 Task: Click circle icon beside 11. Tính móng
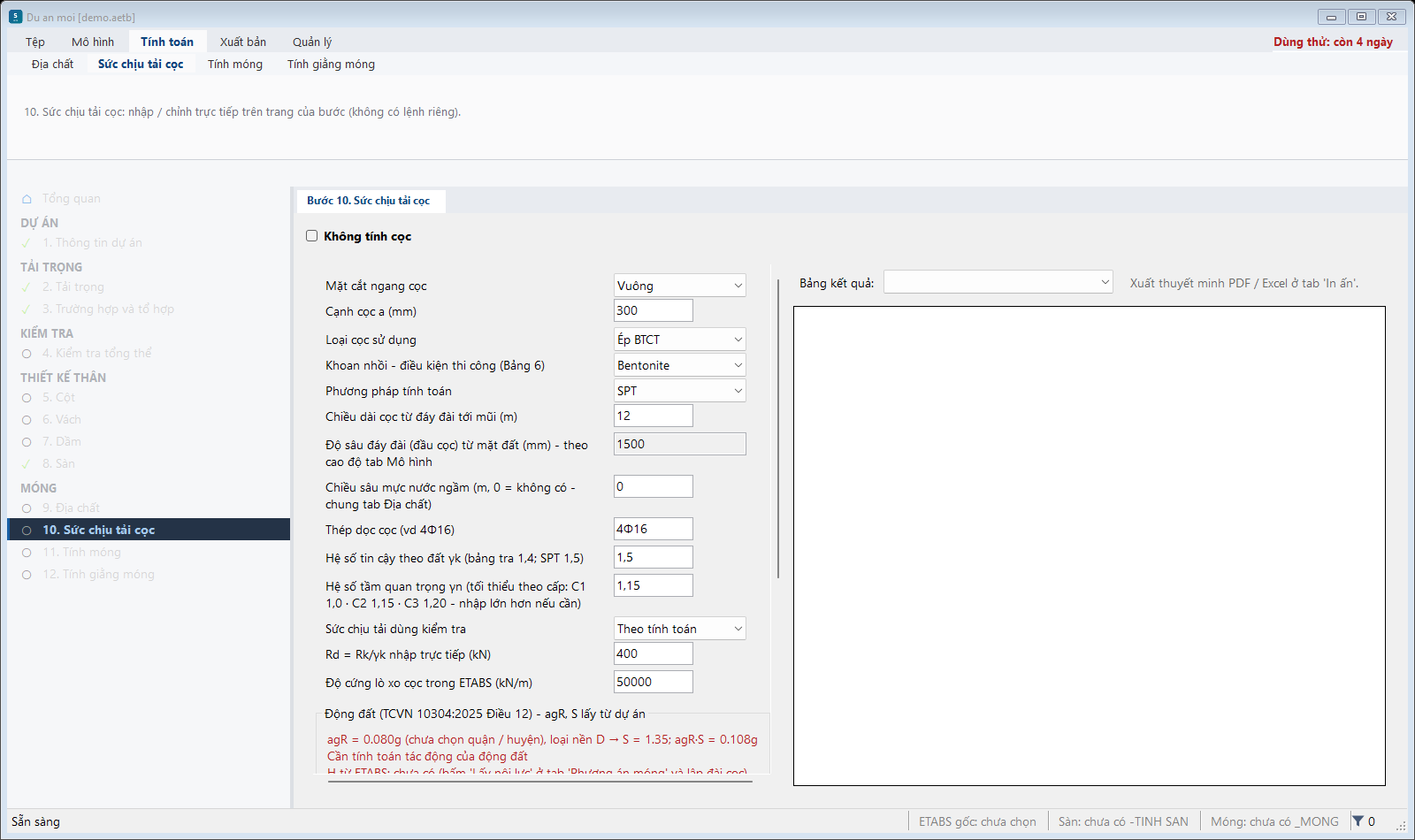click(27, 553)
